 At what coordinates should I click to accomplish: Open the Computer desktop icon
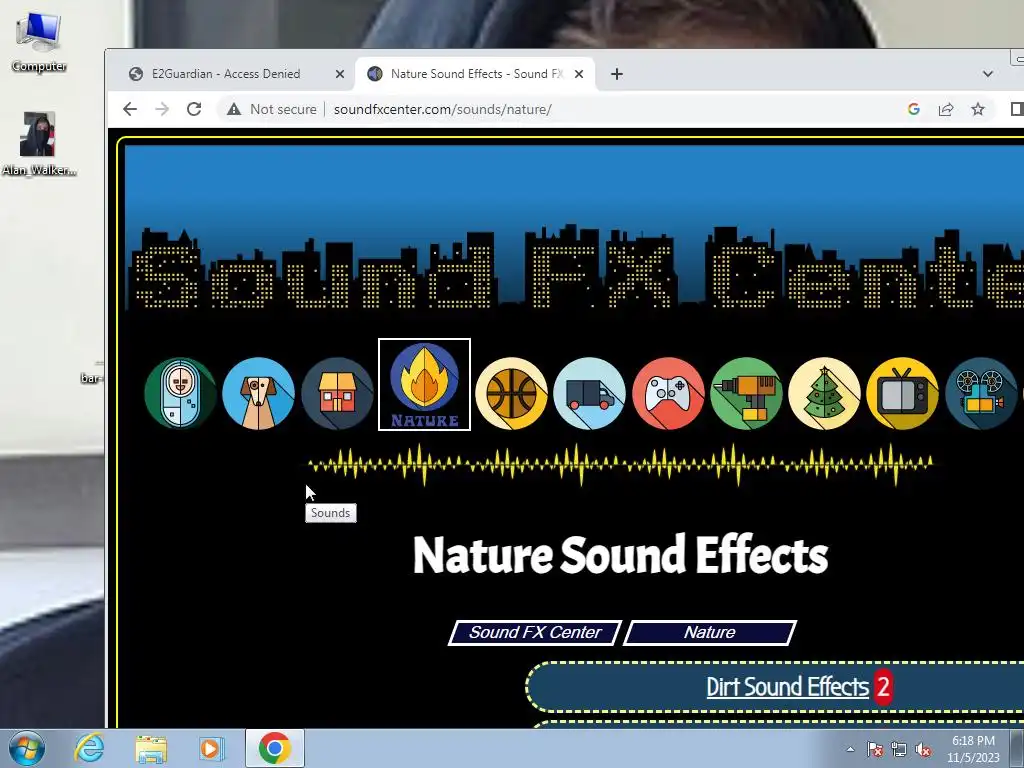click(x=39, y=41)
